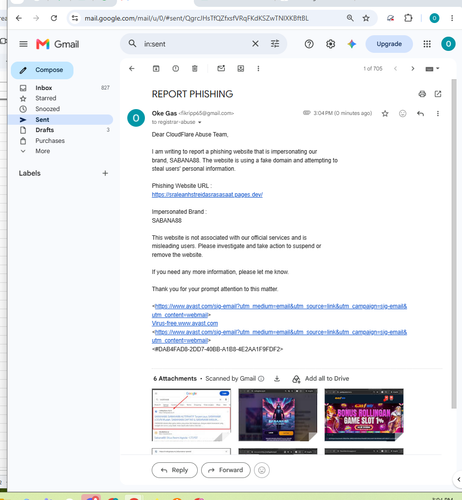Click the Move to icon in toolbar
Viewport: 462px width, 500px height.
click(241, 69)
